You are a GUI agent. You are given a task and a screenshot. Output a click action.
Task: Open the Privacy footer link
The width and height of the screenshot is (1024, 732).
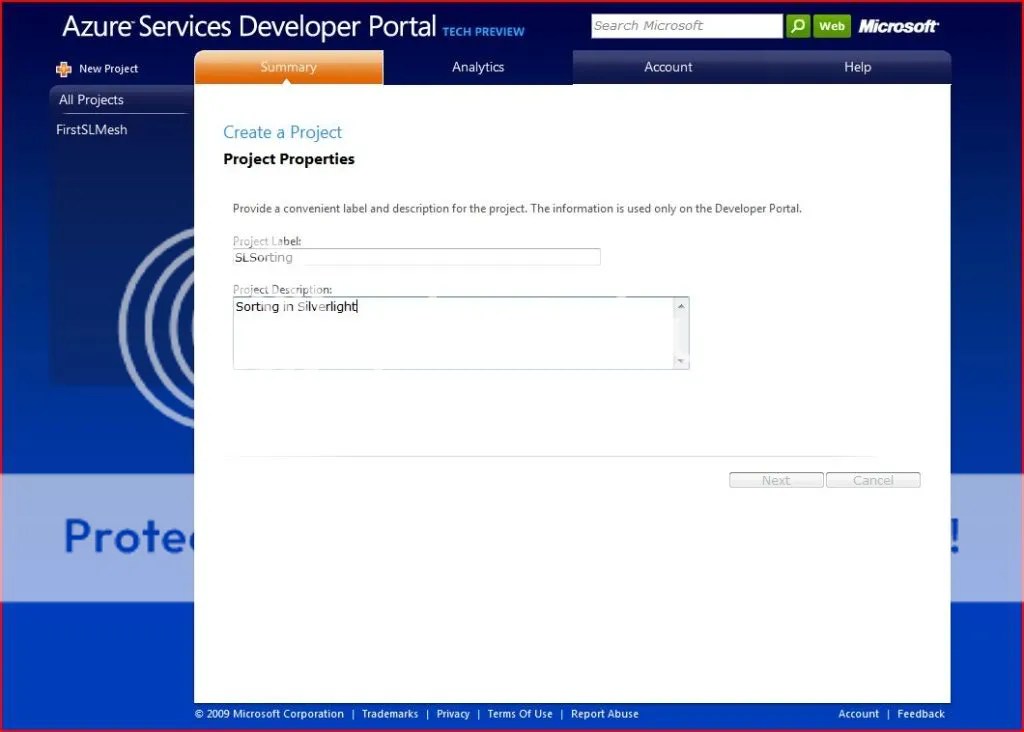(x=453, y=714)
